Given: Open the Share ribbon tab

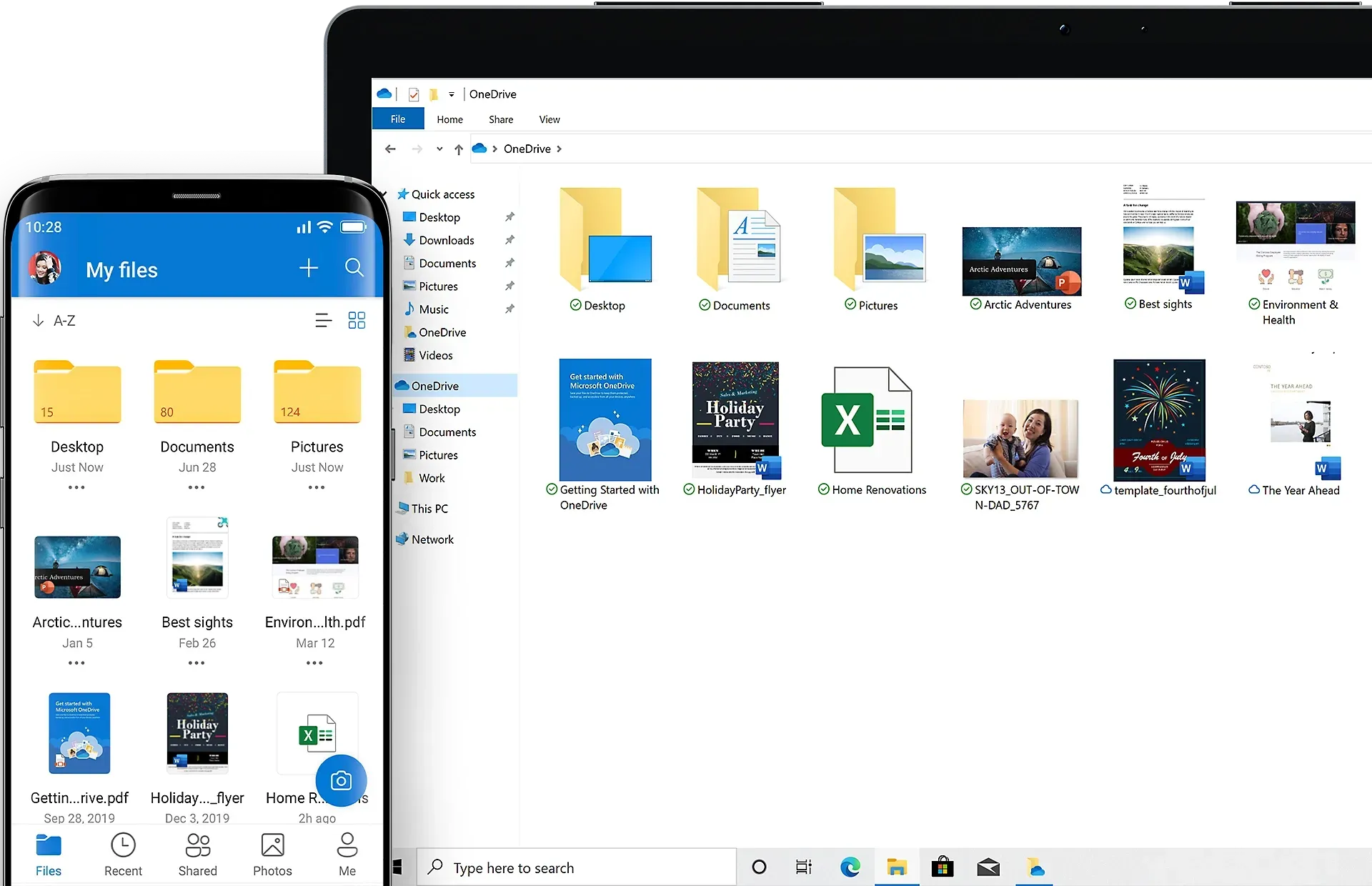Looking at the screenshot, I should coord(501,119).
